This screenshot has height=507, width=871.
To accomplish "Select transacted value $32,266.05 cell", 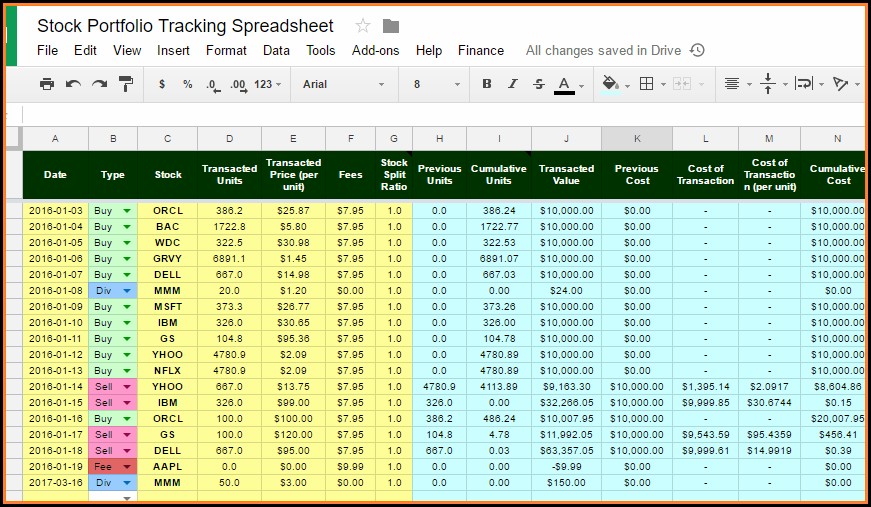I will pos(566,403).
